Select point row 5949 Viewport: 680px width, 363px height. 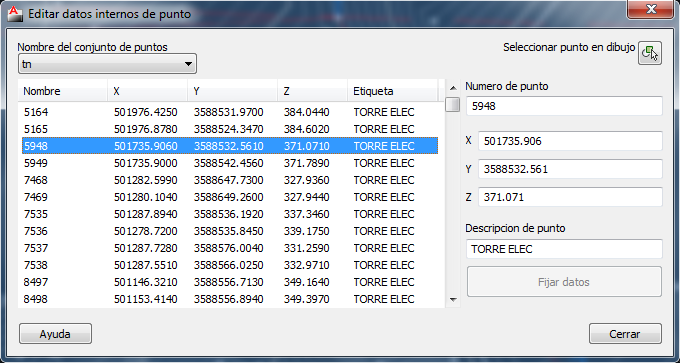click(230, 163)
